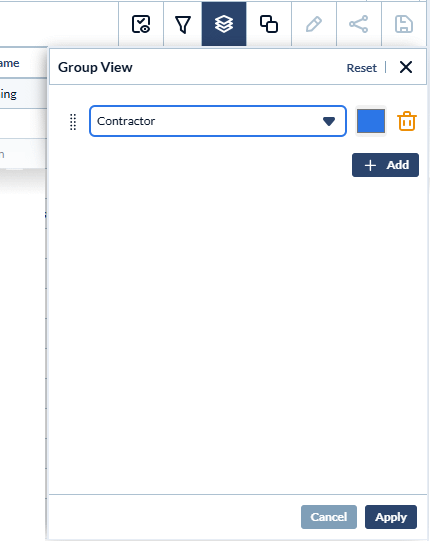430x543 pixels.
Task: Click the share nodes icon
Action: (x=359, y=24)
